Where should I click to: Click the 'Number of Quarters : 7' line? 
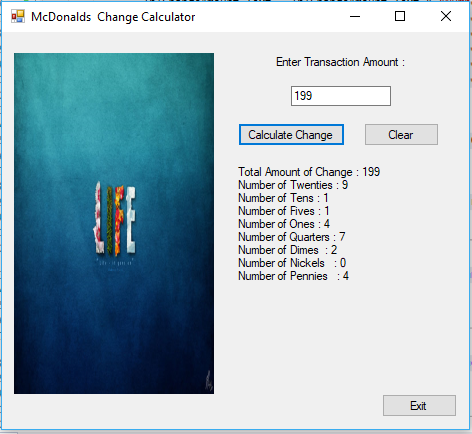coord(292,237)
